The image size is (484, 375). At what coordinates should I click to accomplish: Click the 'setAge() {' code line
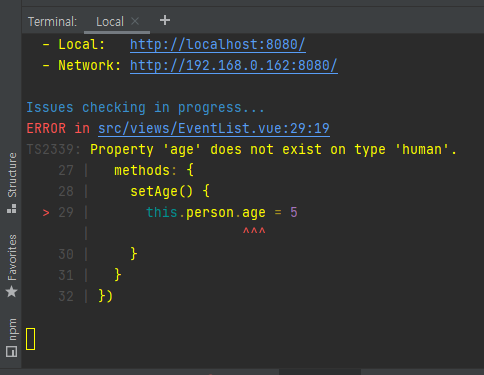click(170, 191)
